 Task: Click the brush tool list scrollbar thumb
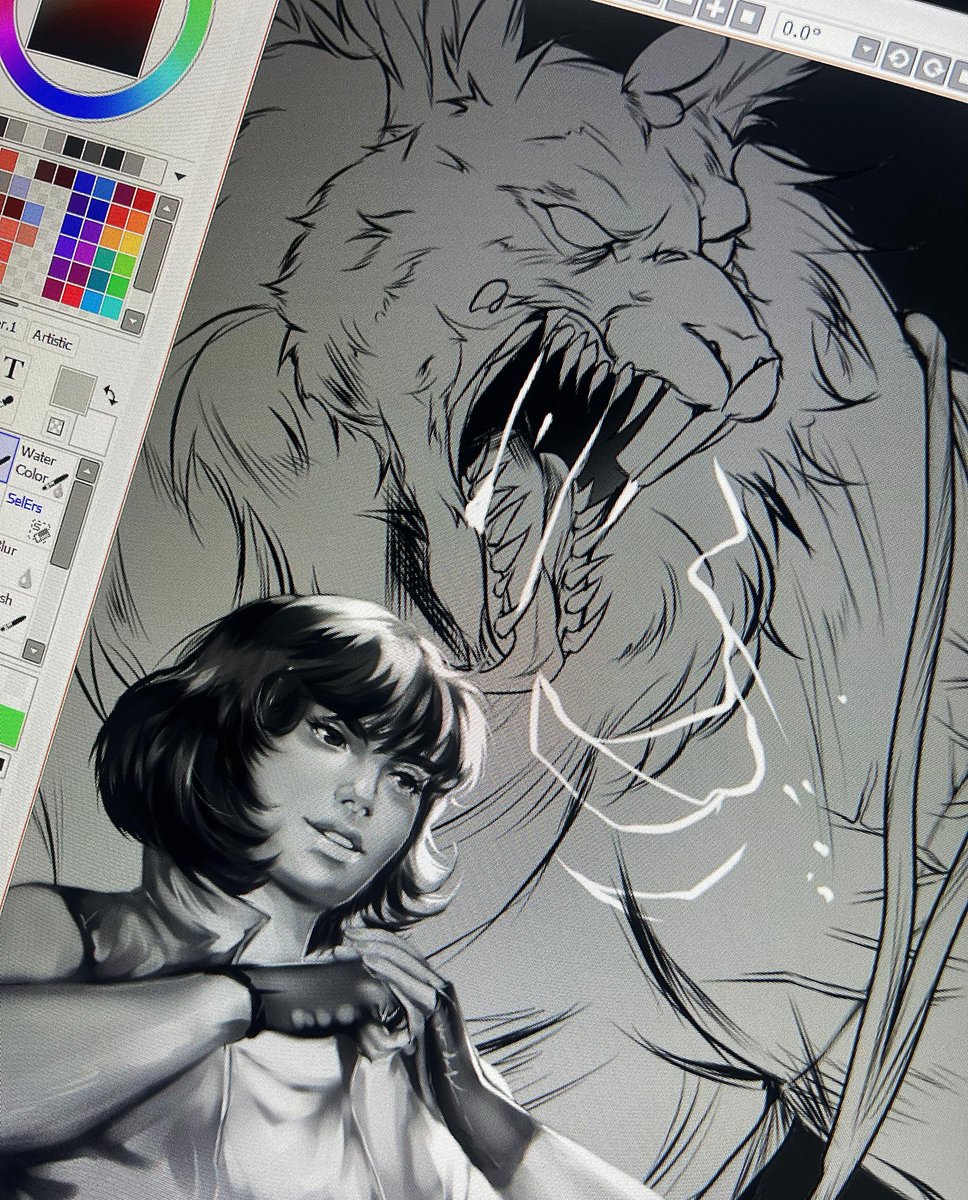[x=72, y=525]
